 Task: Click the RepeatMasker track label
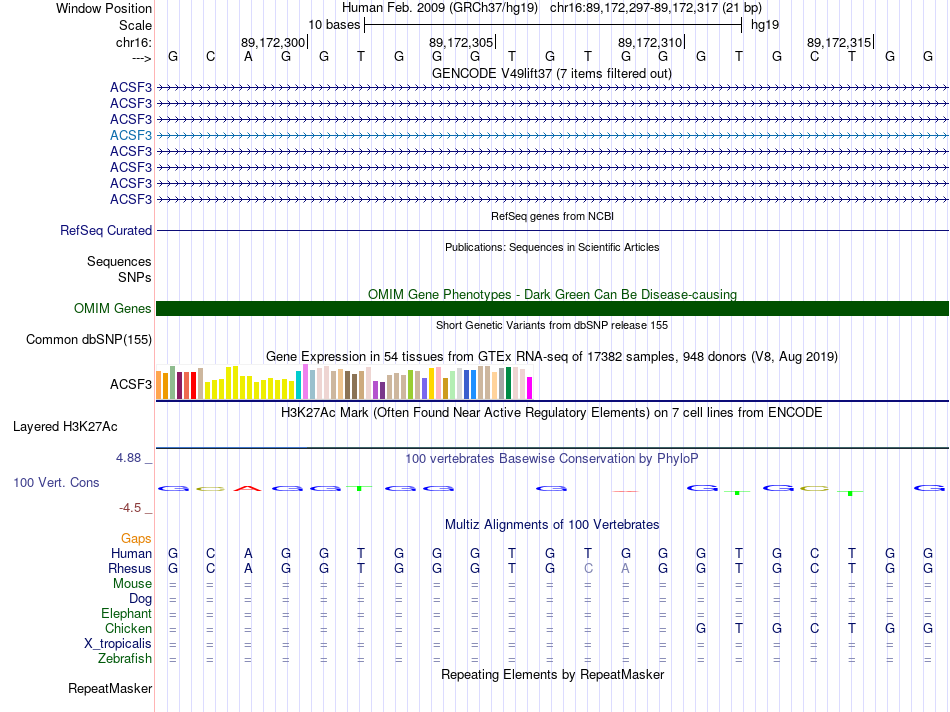(x=110, y=689)
